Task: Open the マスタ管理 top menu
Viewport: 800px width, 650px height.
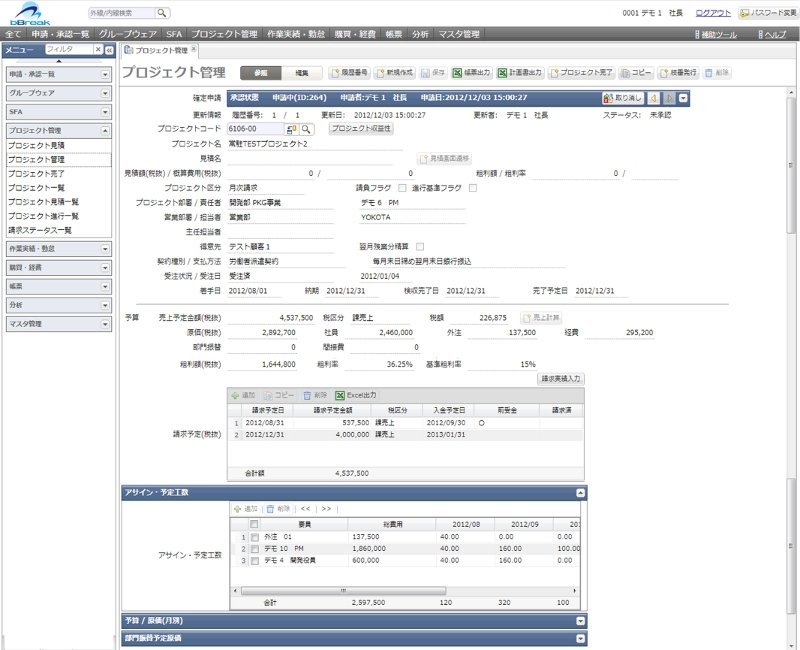Action: coord(459,34)
